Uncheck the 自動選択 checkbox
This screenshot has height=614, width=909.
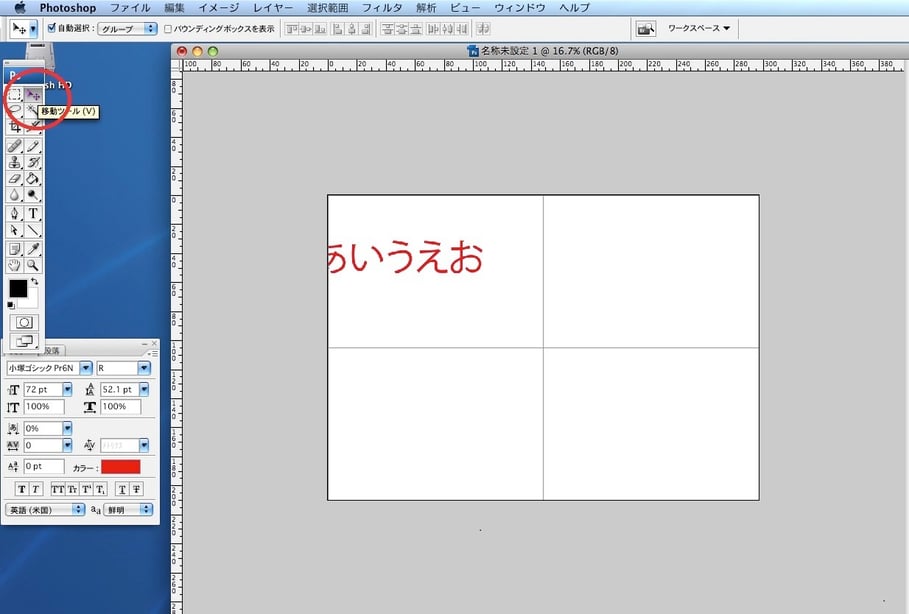tap(52, 29)
